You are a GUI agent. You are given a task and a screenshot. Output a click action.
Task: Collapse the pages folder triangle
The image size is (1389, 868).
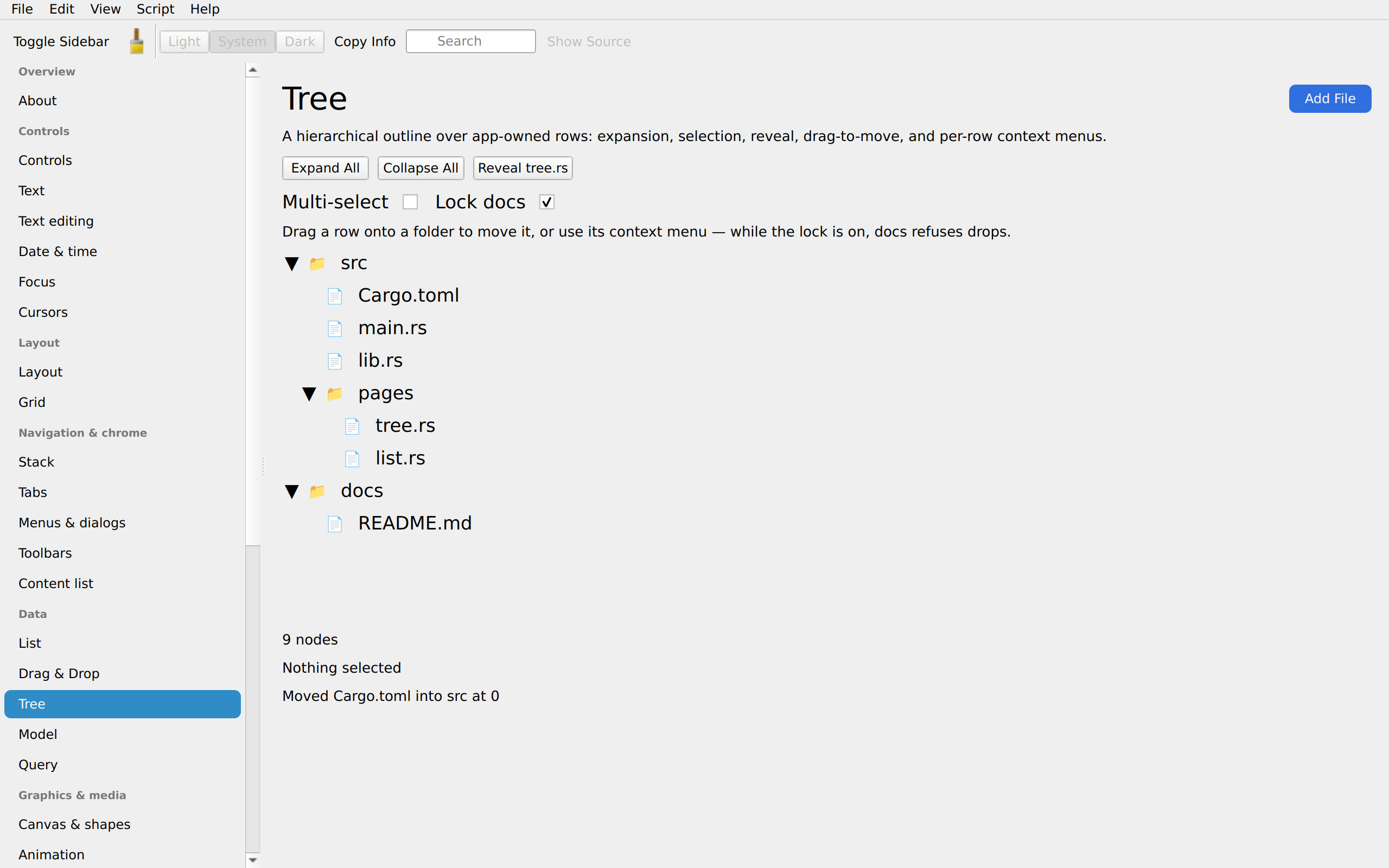pos(309,394)
